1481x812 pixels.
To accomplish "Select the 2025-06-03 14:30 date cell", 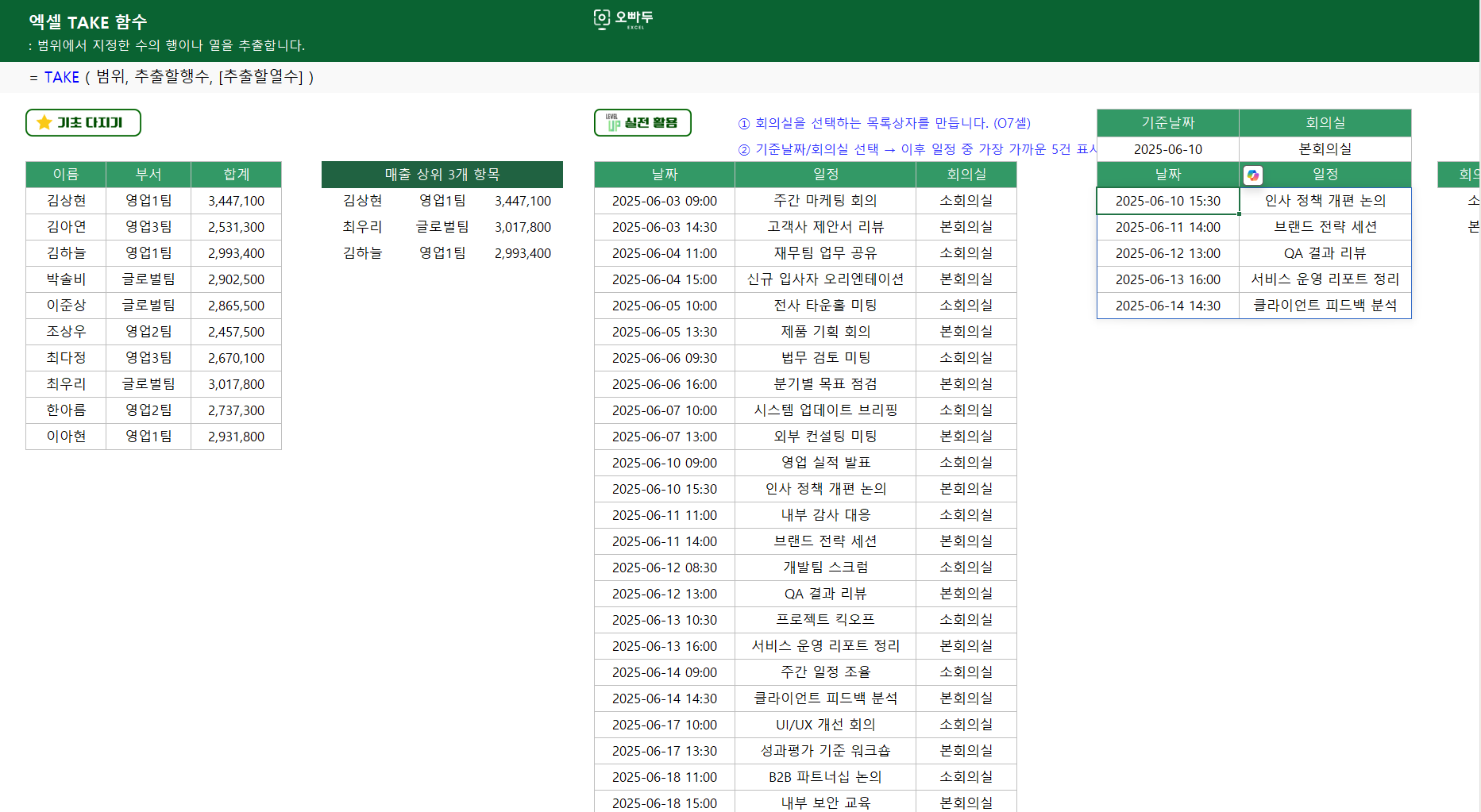I will click(665, 227).
